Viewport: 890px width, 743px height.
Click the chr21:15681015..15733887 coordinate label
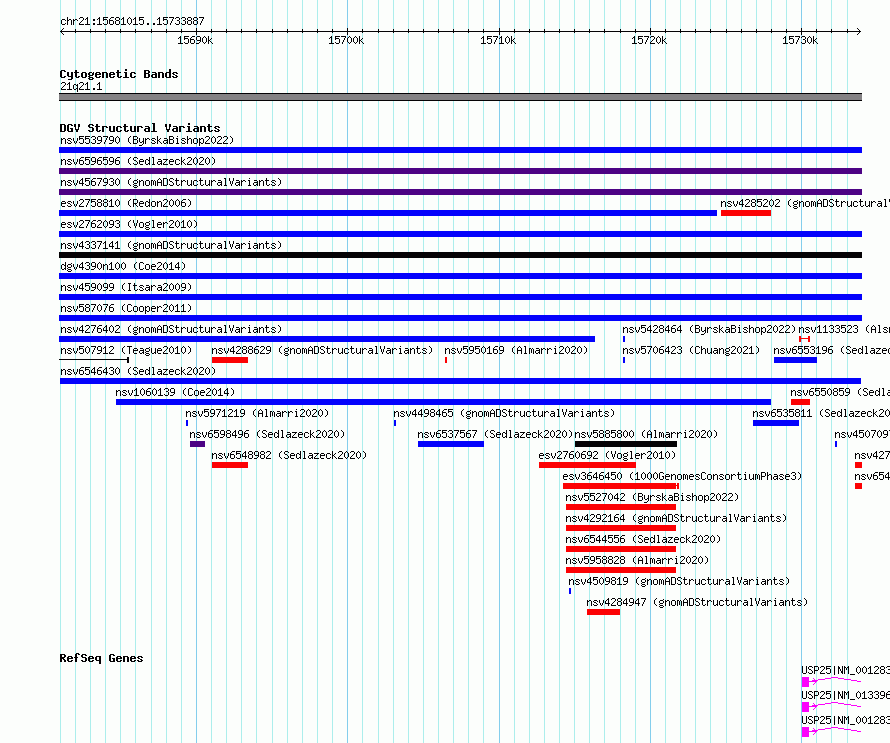[x=132, y=21]
